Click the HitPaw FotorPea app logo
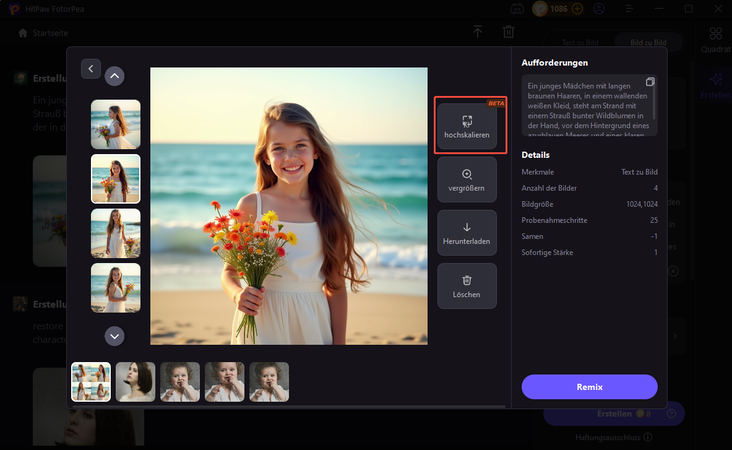The height and width of the screenshot is (450, 732). (x=14, y=9)
